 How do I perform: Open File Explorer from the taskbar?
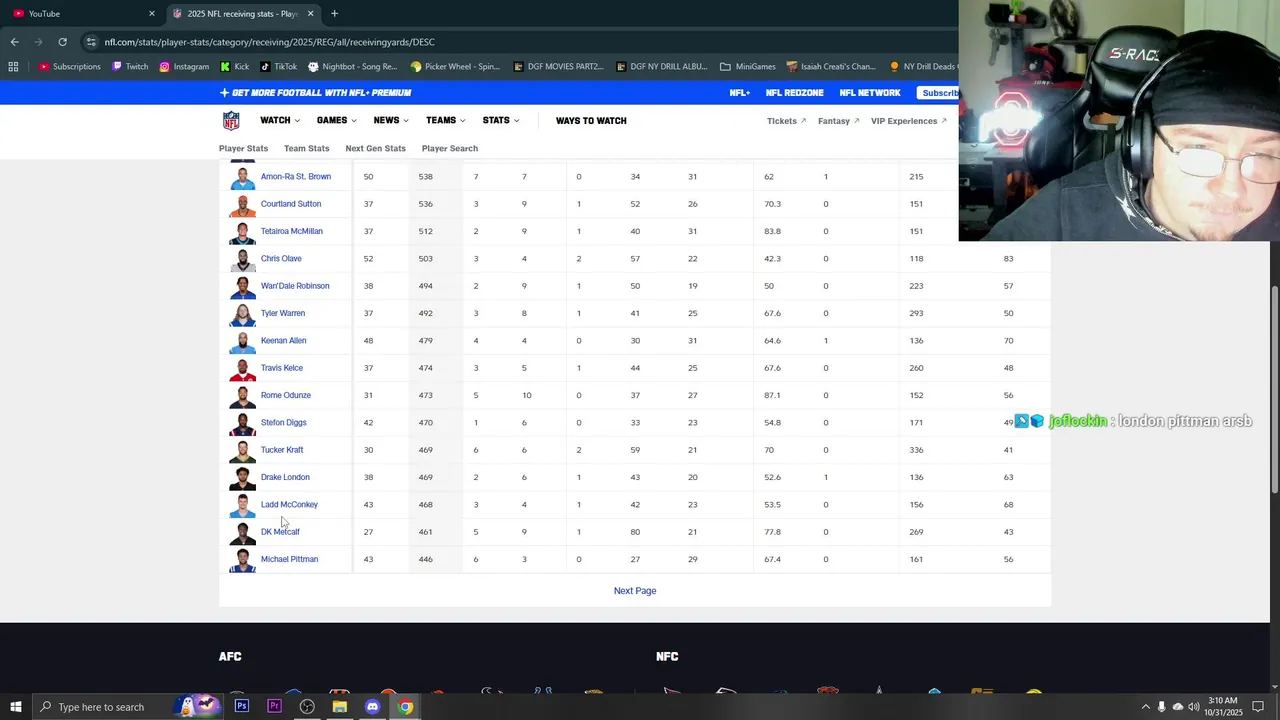click(x=340, y=707)
